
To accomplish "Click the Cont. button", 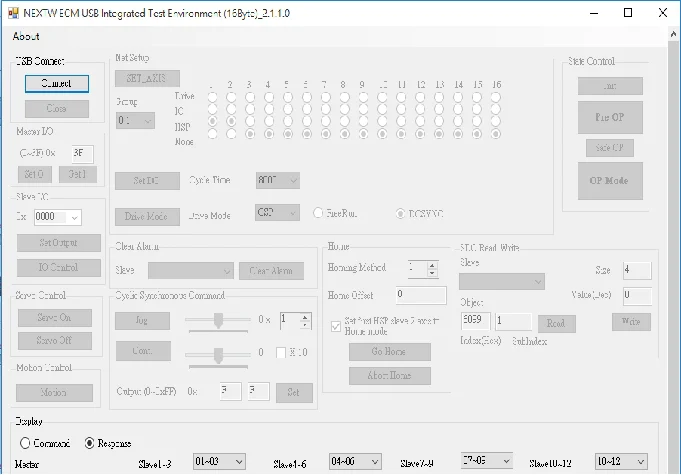I will 143,351.
